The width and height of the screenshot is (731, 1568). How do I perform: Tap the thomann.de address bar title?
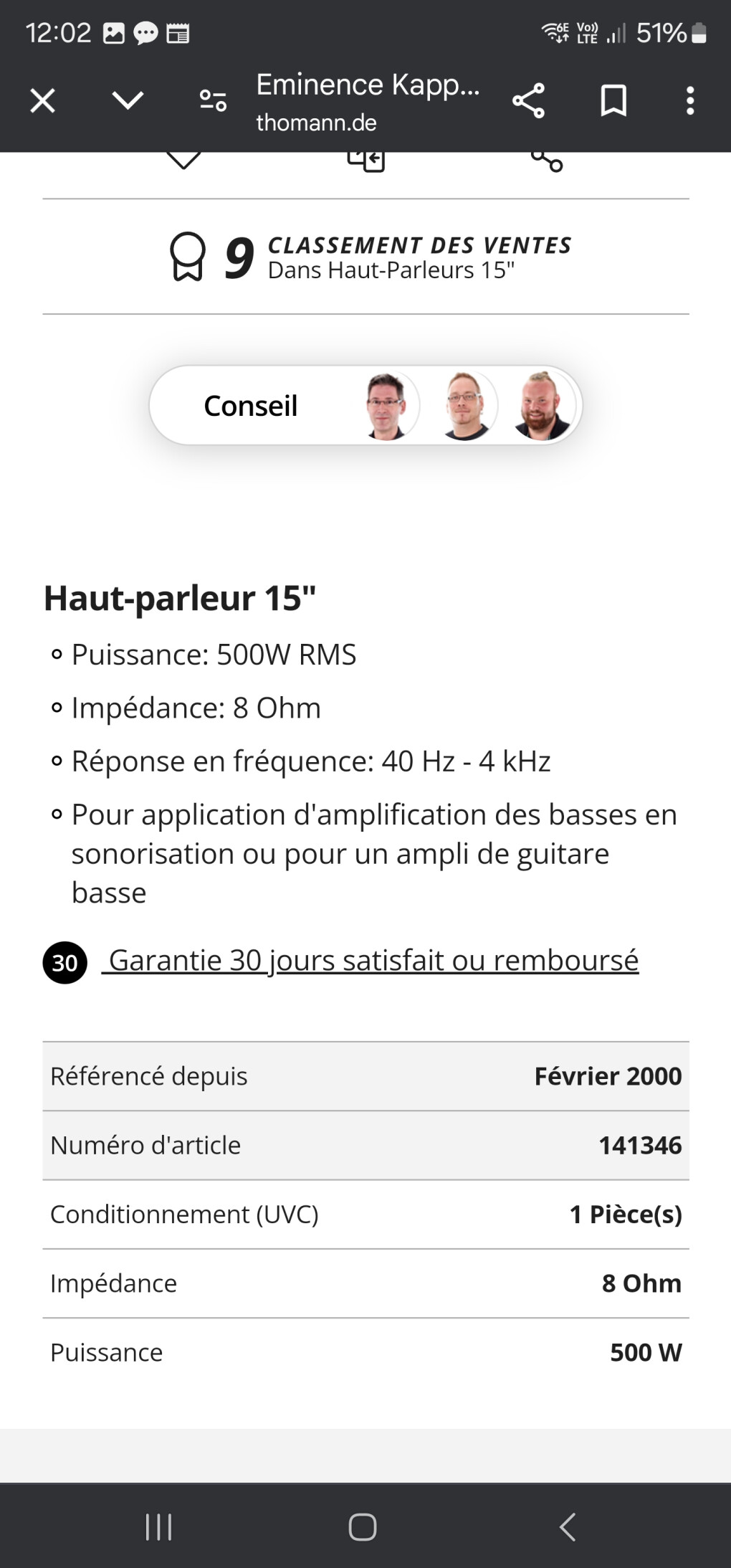pyautogui.click(x=367, y=103)
